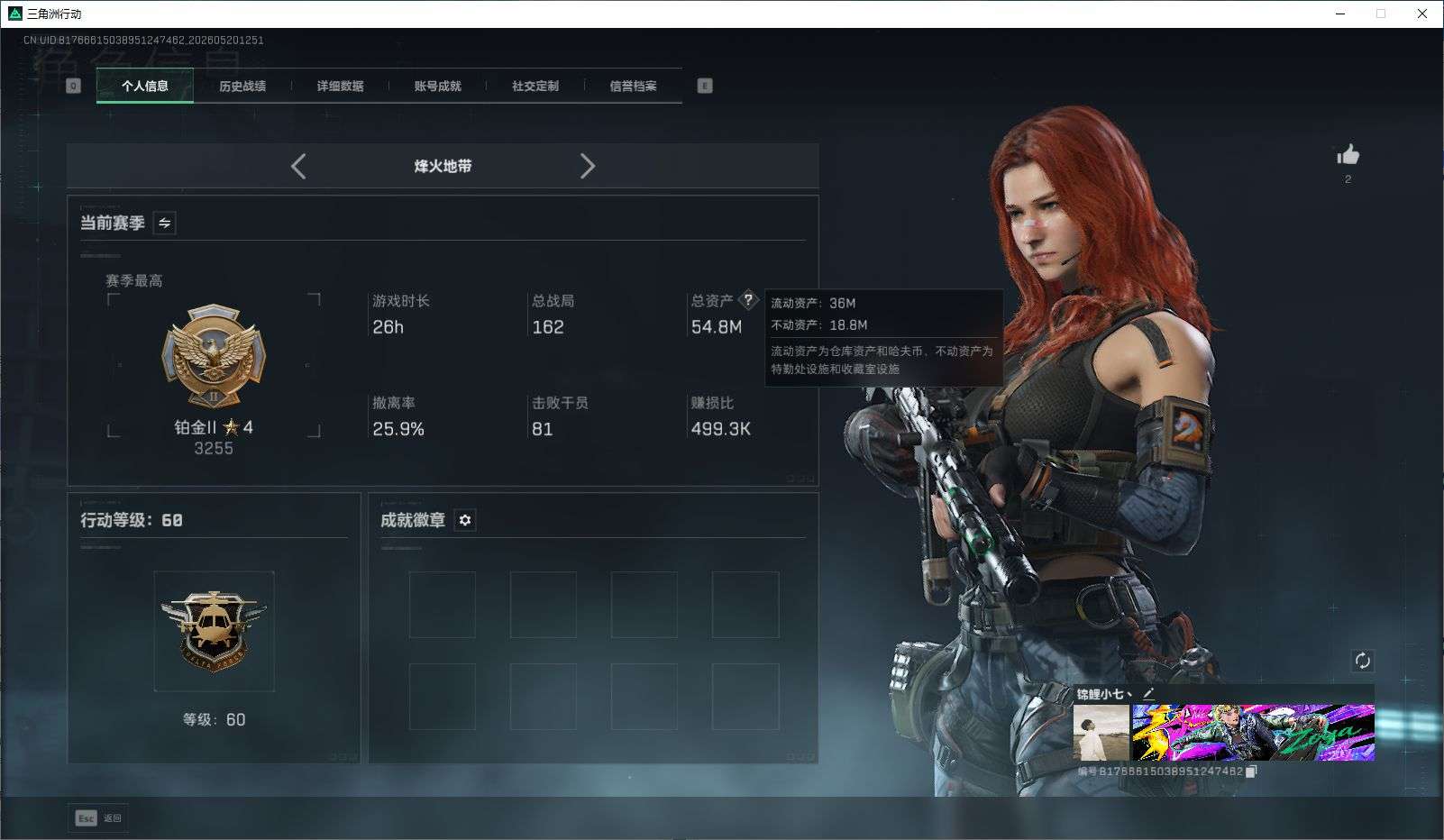1444x840 pixels.
Task: Click the question mark beside 总资产
Action: [748, 300]
